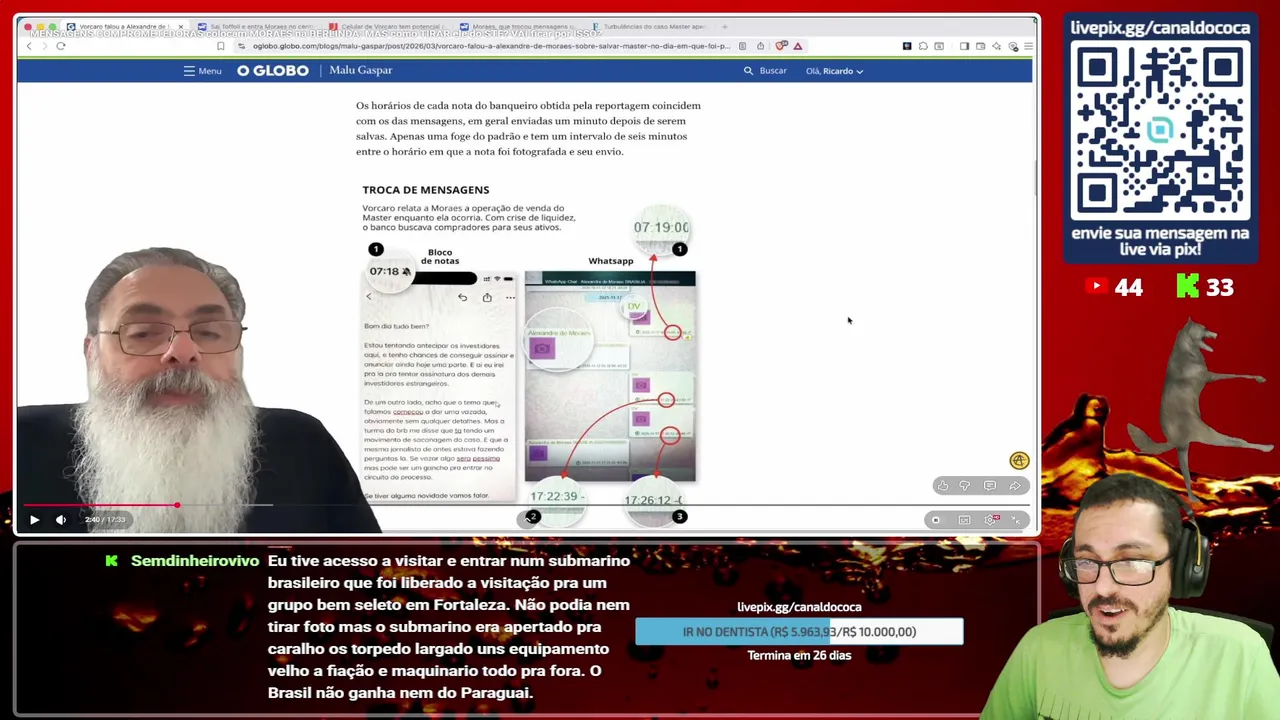Click the O GLOBO logo

click(x=273, y=71)
